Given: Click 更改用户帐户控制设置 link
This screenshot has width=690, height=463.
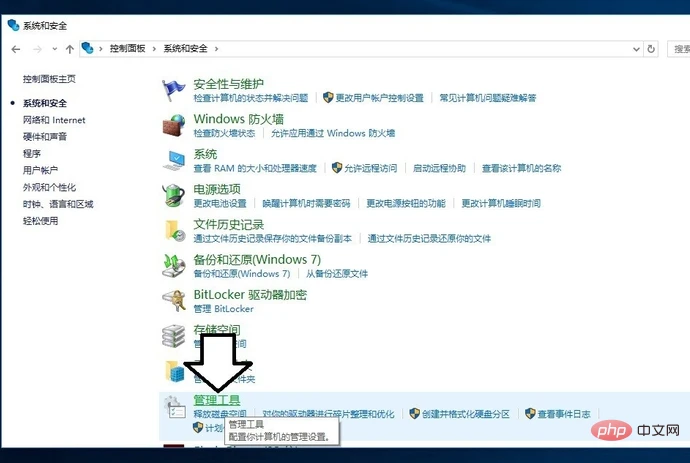Looking at the screenshot, I should tap(379, 98).
